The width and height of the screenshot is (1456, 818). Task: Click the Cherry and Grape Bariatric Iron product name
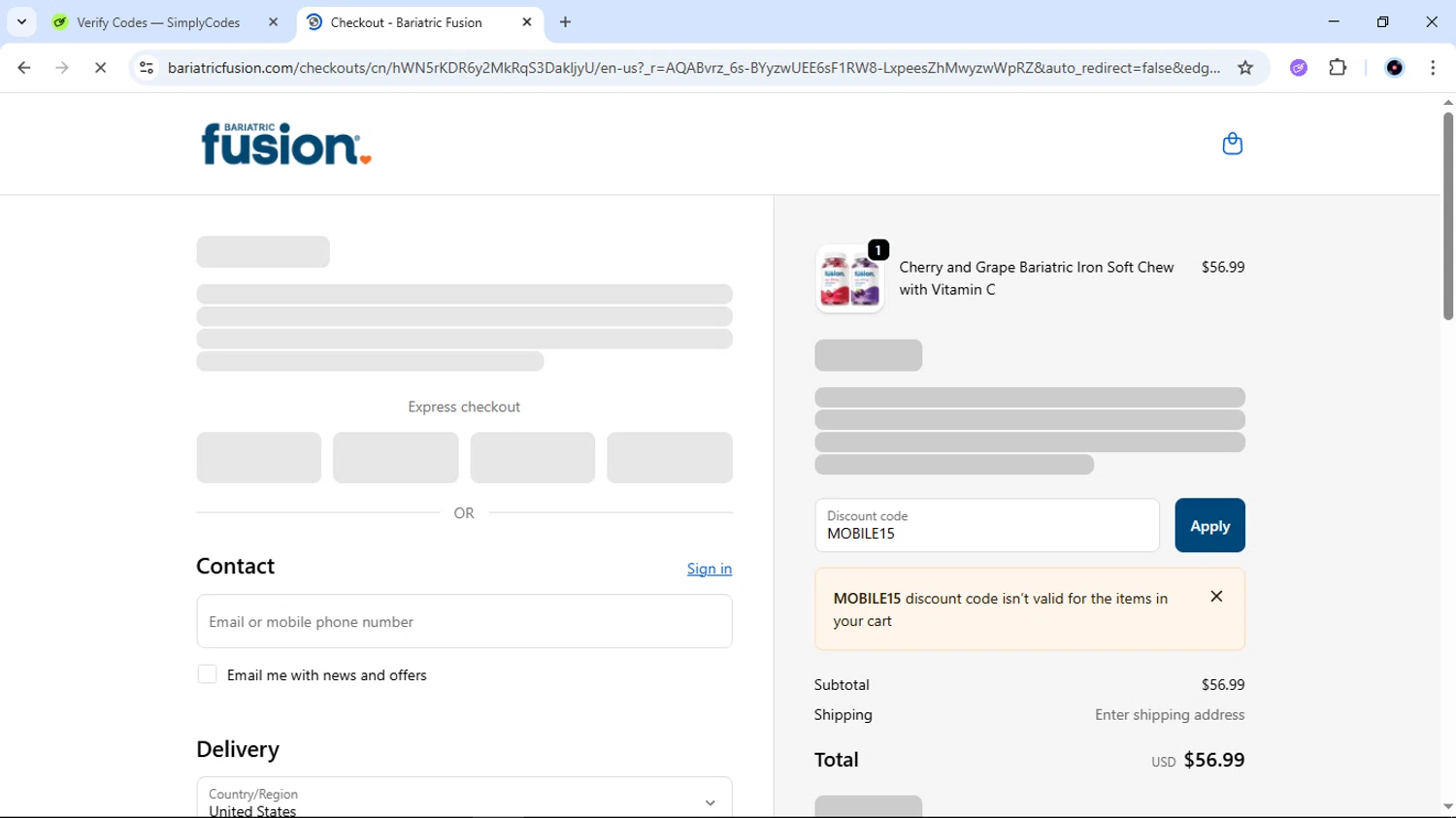[x=1037, y=278]
